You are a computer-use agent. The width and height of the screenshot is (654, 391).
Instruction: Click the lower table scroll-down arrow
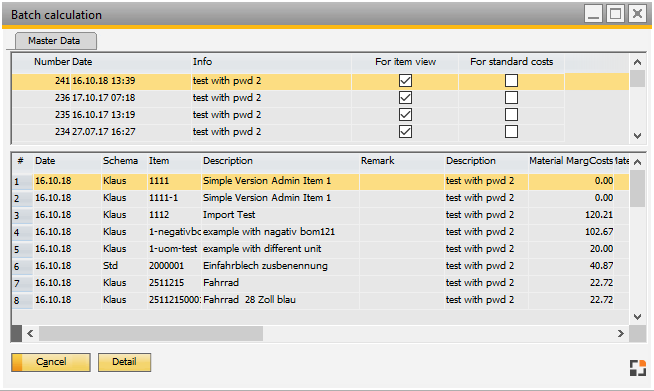pos(637,316)
